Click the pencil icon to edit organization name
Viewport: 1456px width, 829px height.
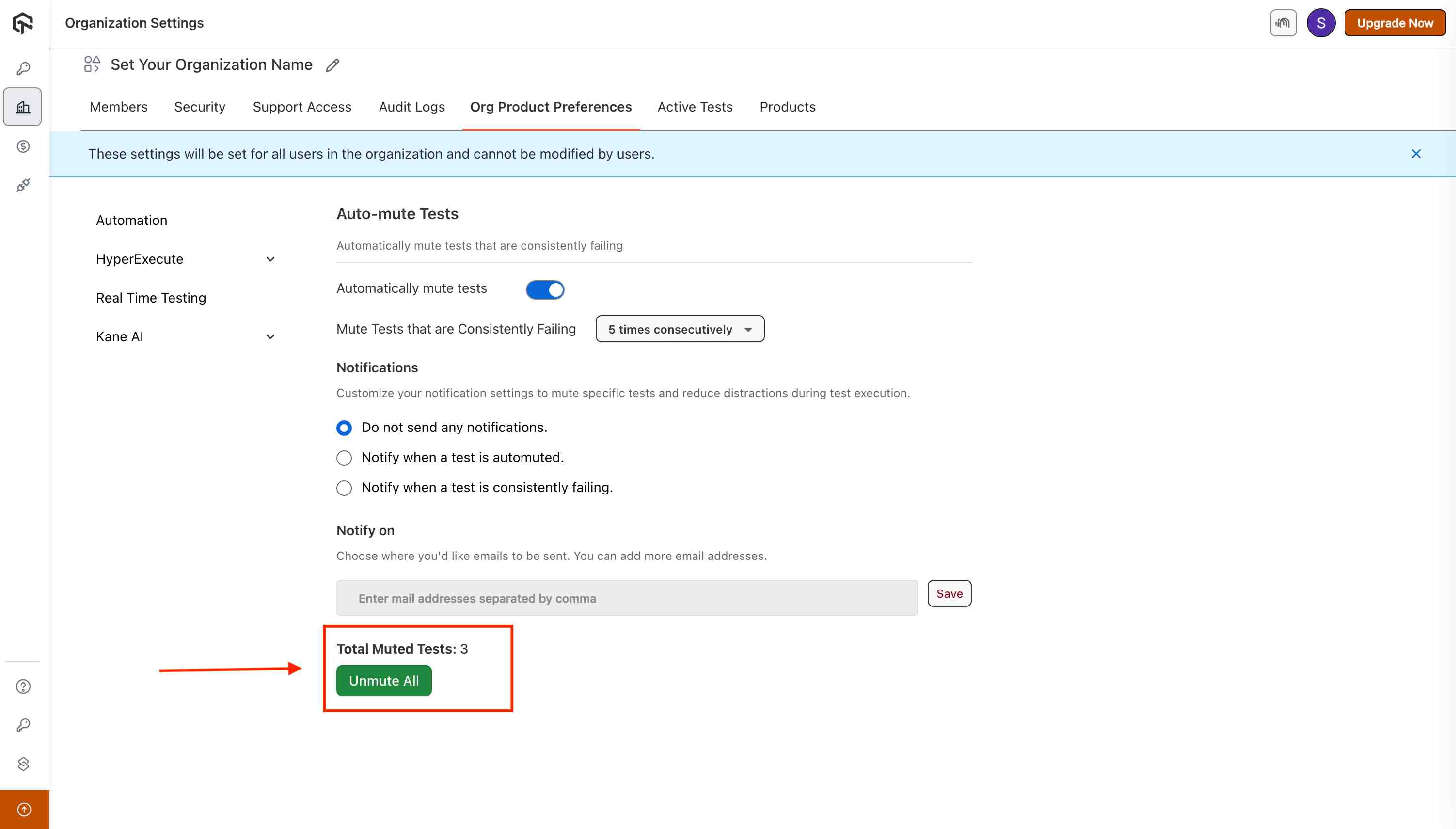pos(332,65)
